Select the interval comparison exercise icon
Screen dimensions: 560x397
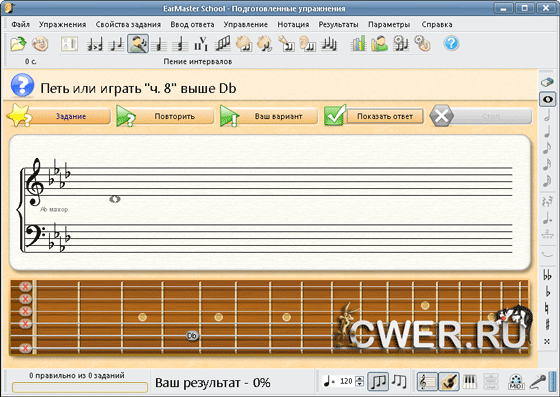(x=95, y=44)
